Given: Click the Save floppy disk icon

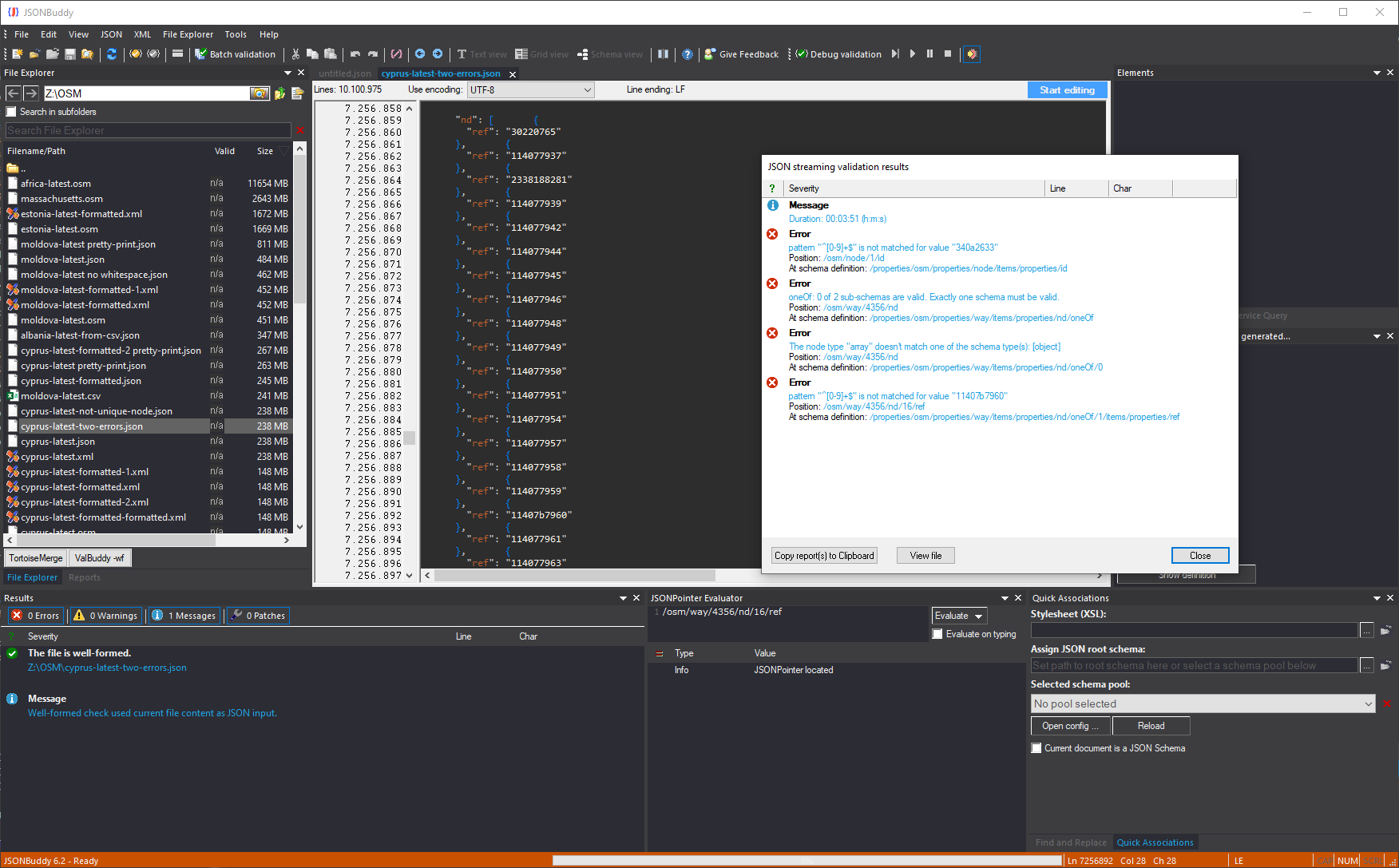Looking at the screenshot, I should click(x=70, y=54).
